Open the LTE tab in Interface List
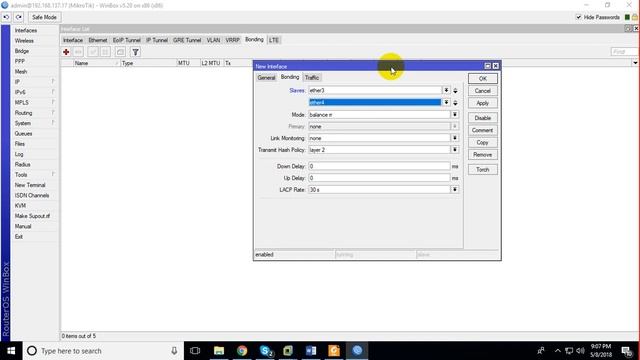The image size is (640, 360). point(274,40)
